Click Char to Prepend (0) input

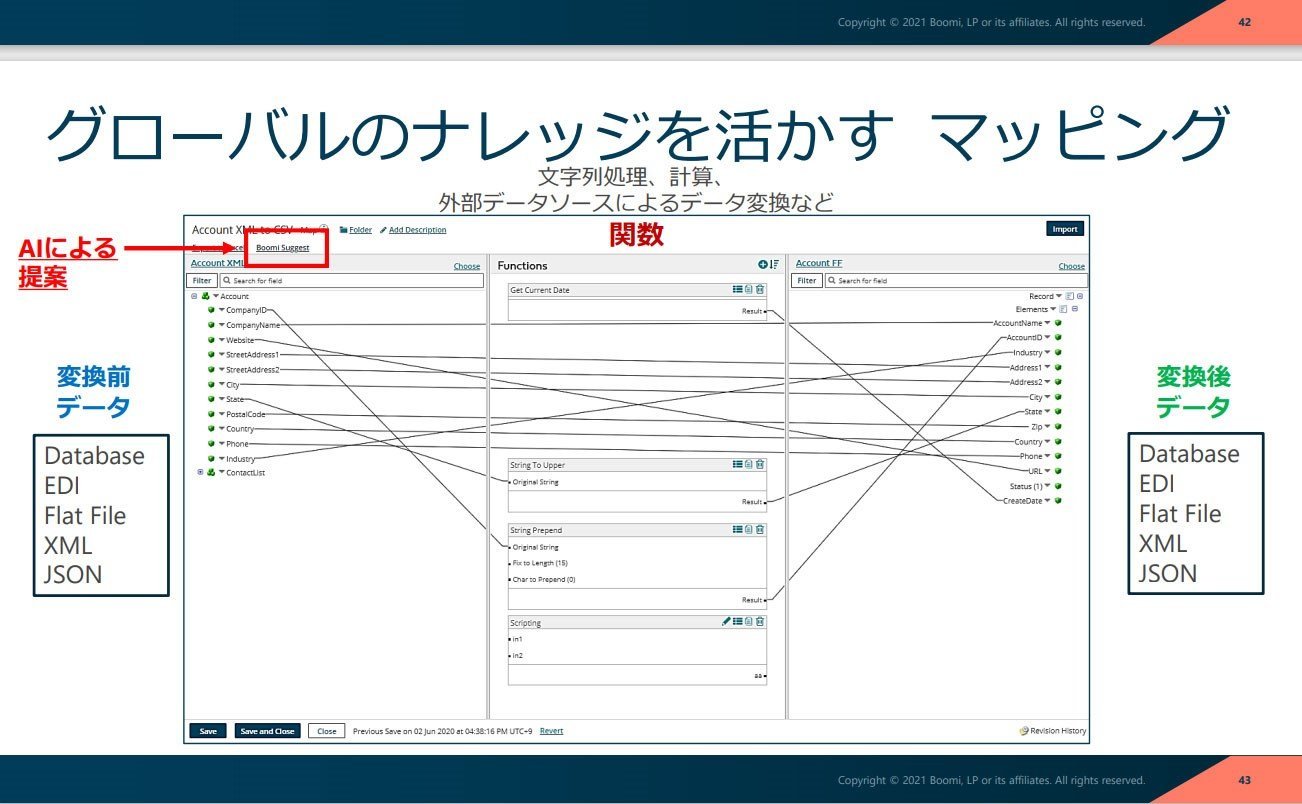542,579
